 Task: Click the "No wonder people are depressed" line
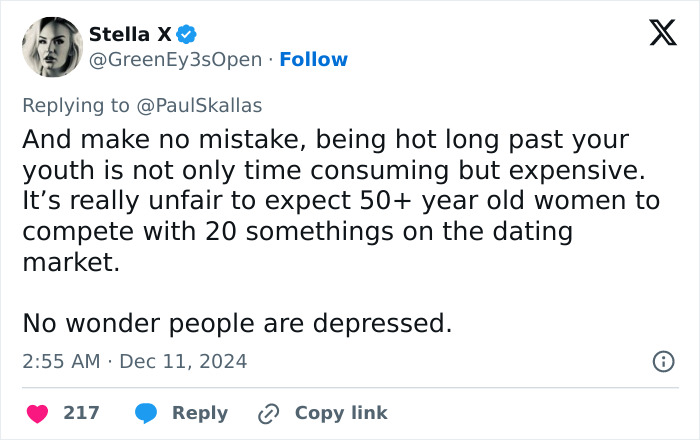tap(237, 324)
